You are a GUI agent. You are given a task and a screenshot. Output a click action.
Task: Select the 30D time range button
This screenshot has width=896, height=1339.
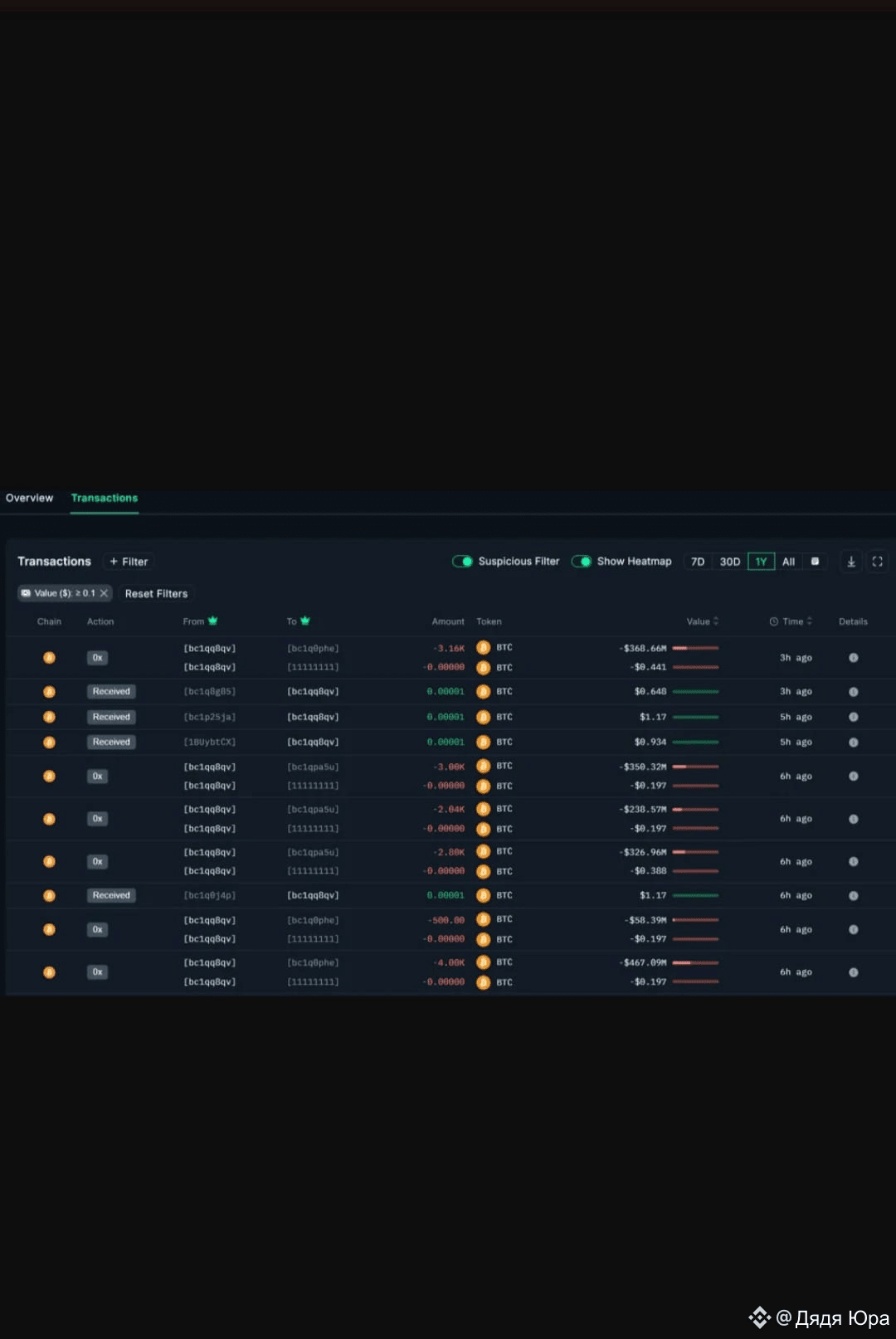coord(730,562)
